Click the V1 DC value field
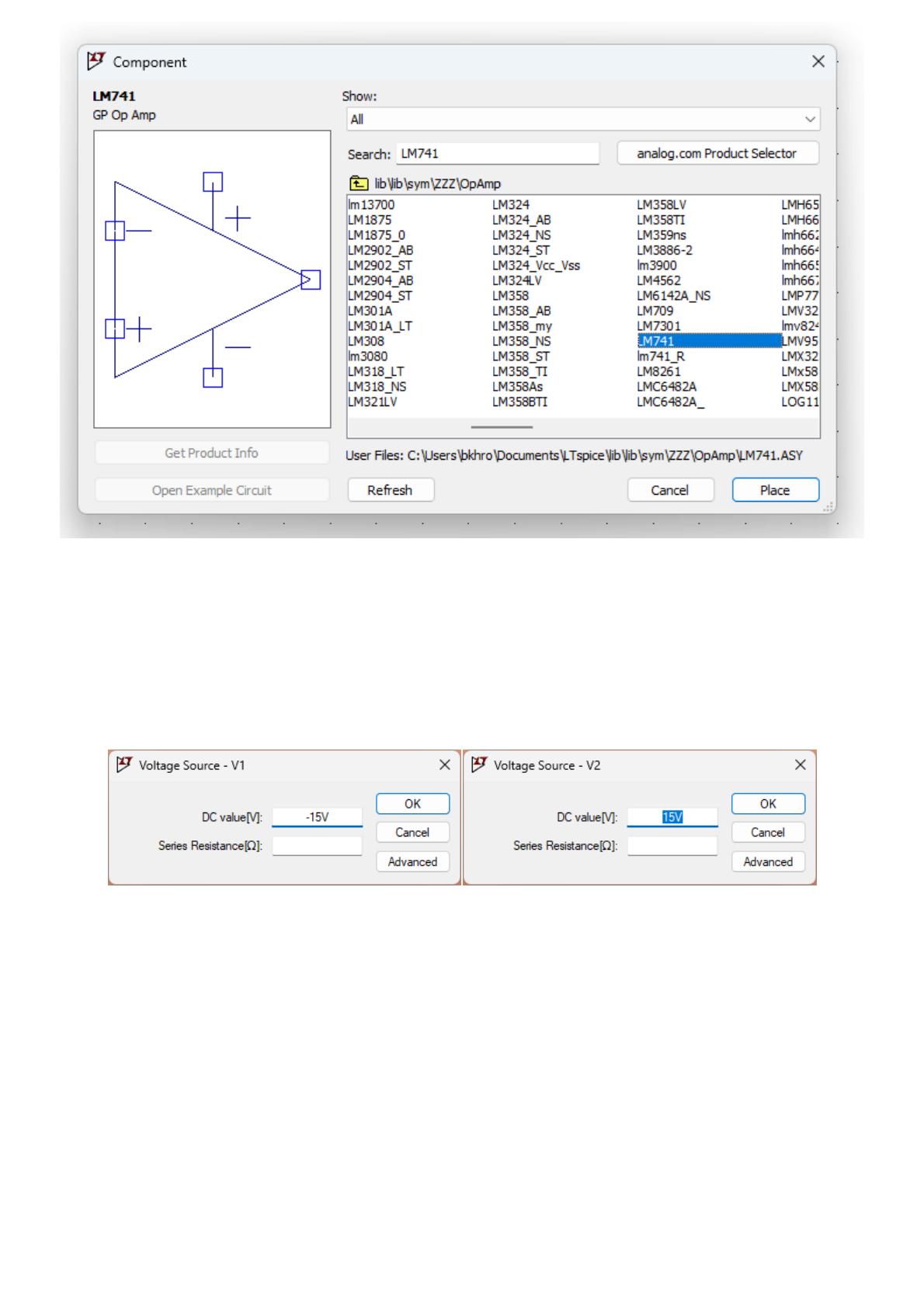This screenshot has width=924, height=1308. 317,817
